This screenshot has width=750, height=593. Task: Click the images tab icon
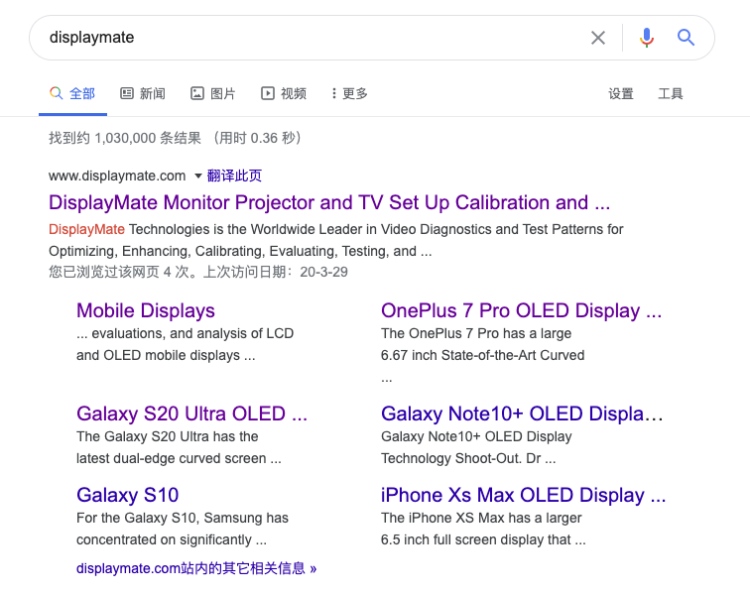[x=197, y=93]
